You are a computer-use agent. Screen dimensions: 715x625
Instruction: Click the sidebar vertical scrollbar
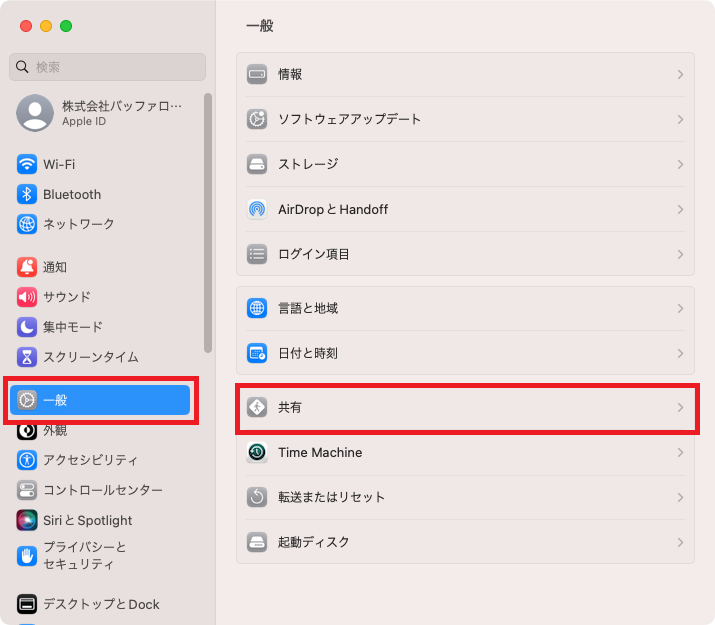tap(208, 222)
